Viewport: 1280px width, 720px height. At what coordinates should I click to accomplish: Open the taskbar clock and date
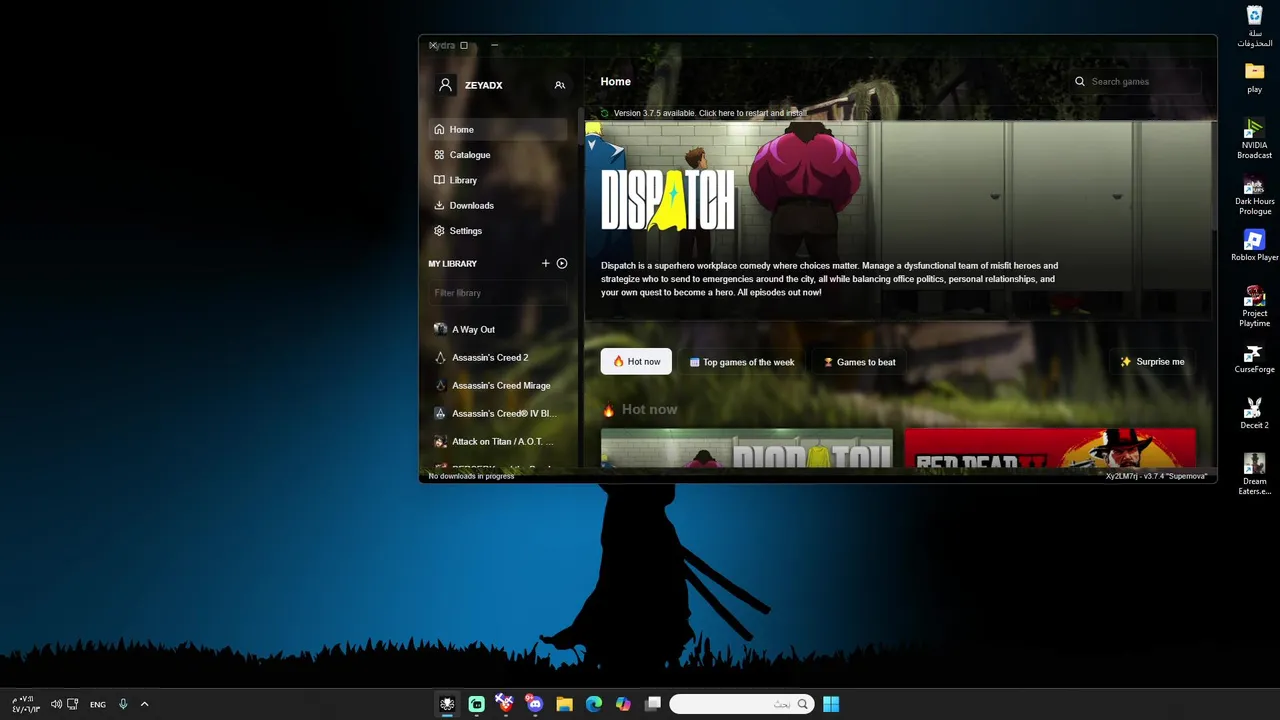tap(26, 704)
